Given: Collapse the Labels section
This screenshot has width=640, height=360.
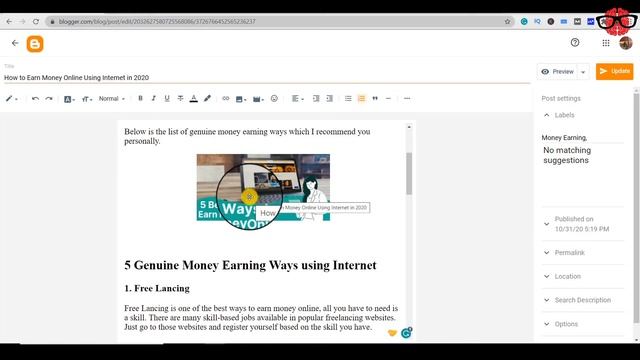Looking at the screenshot, I should pos(547,115).
